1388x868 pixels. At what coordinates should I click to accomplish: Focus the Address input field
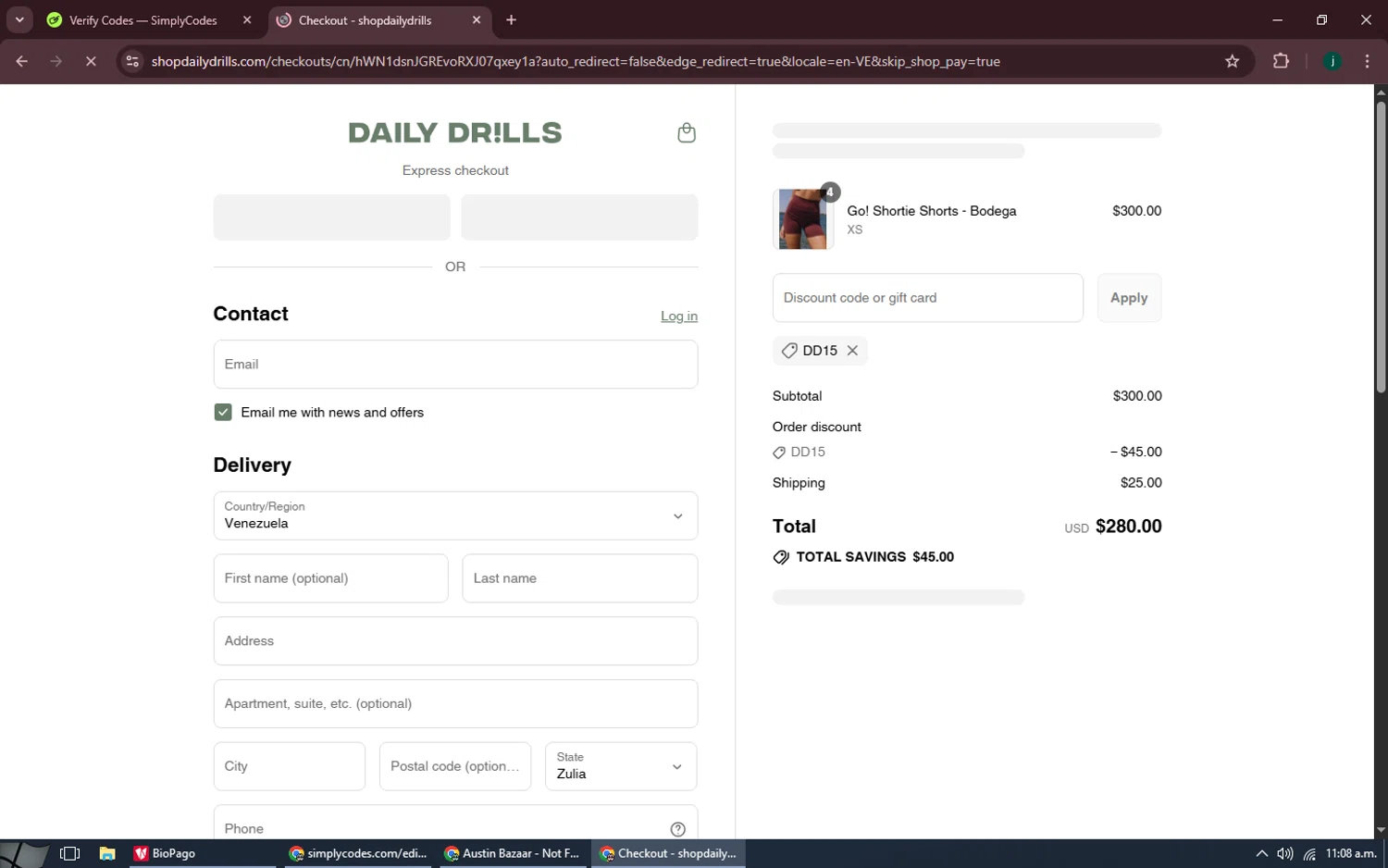coord(455,641)
